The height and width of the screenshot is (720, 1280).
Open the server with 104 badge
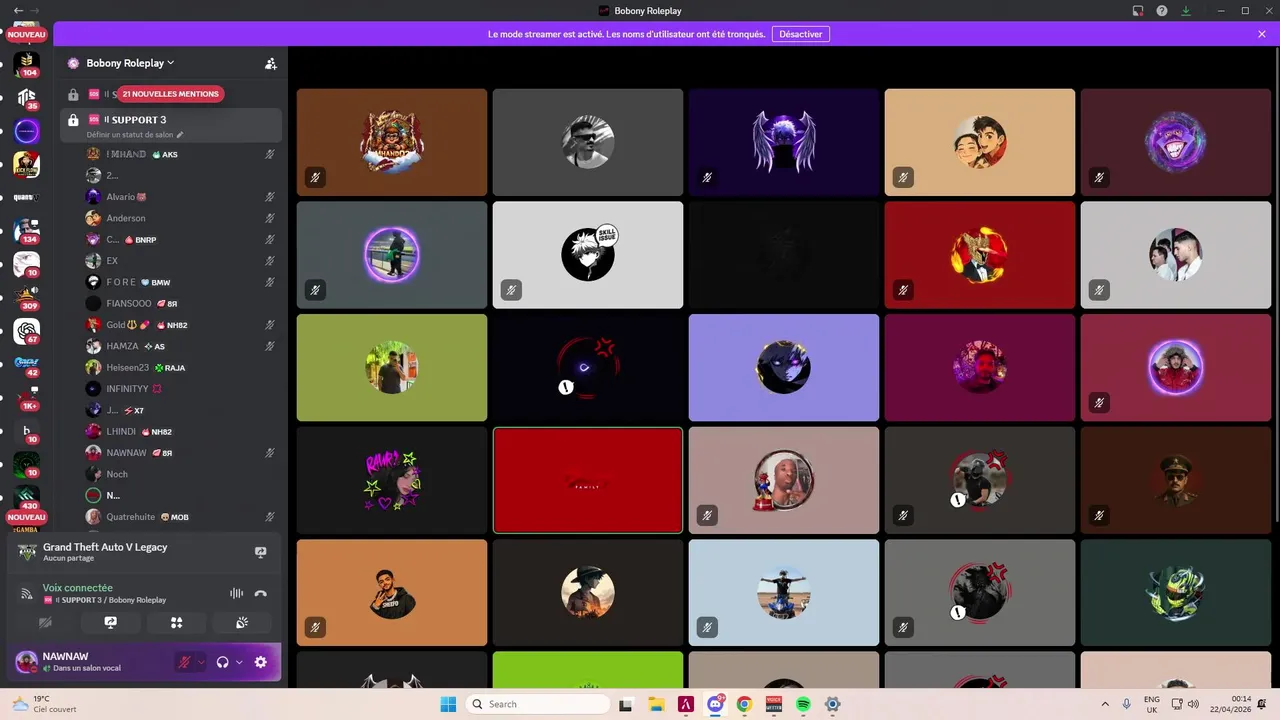[x=27, y=64]
